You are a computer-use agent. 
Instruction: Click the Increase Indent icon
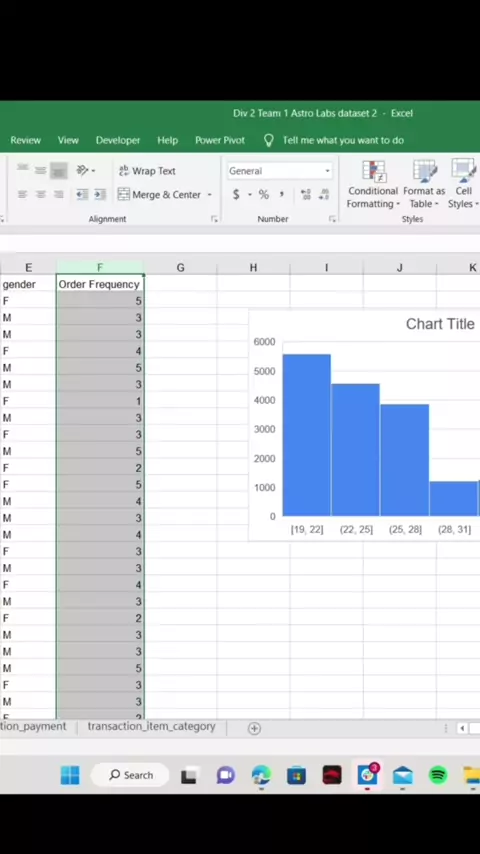pos(100,194)
